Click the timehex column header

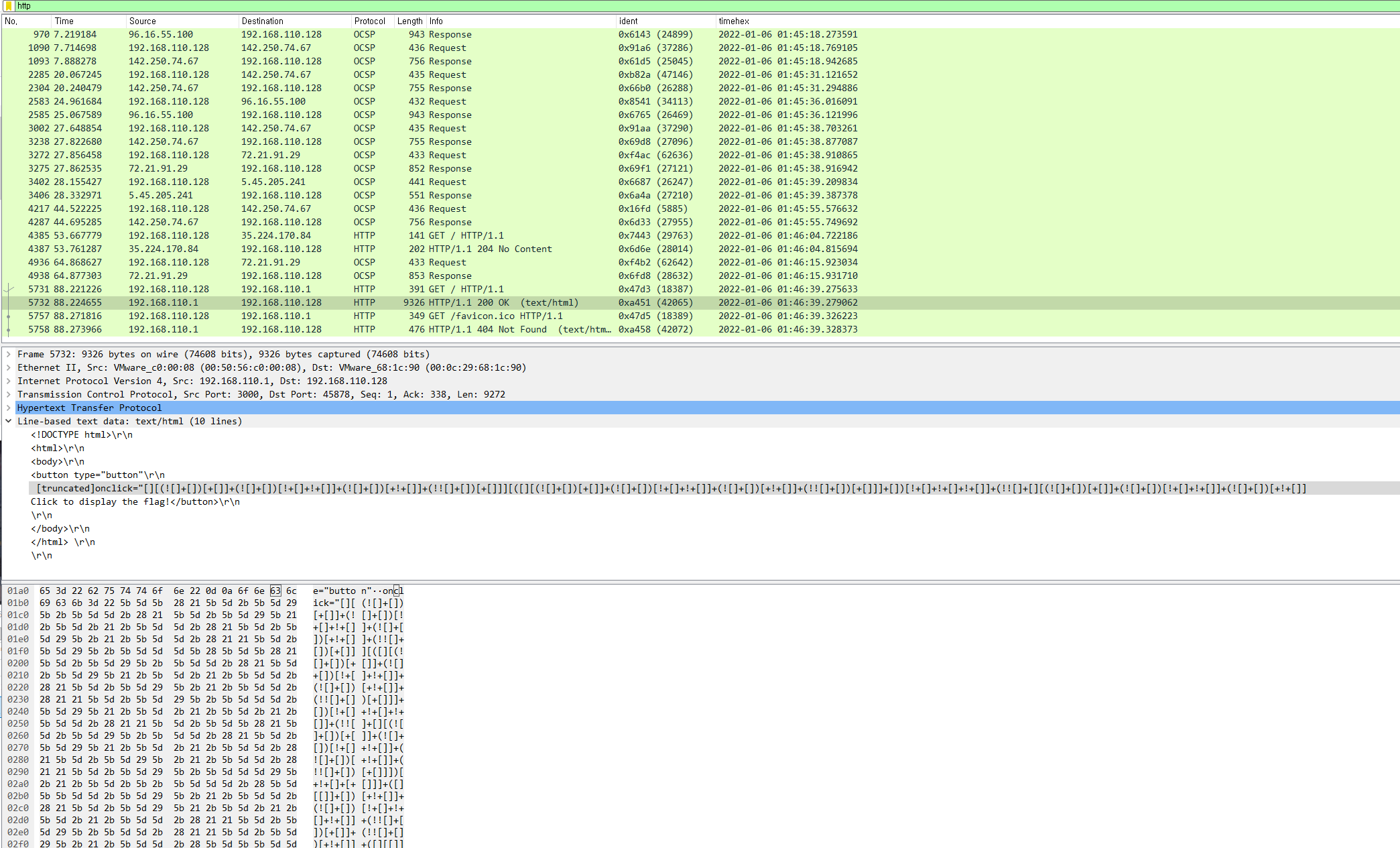[x=733, y=21]
